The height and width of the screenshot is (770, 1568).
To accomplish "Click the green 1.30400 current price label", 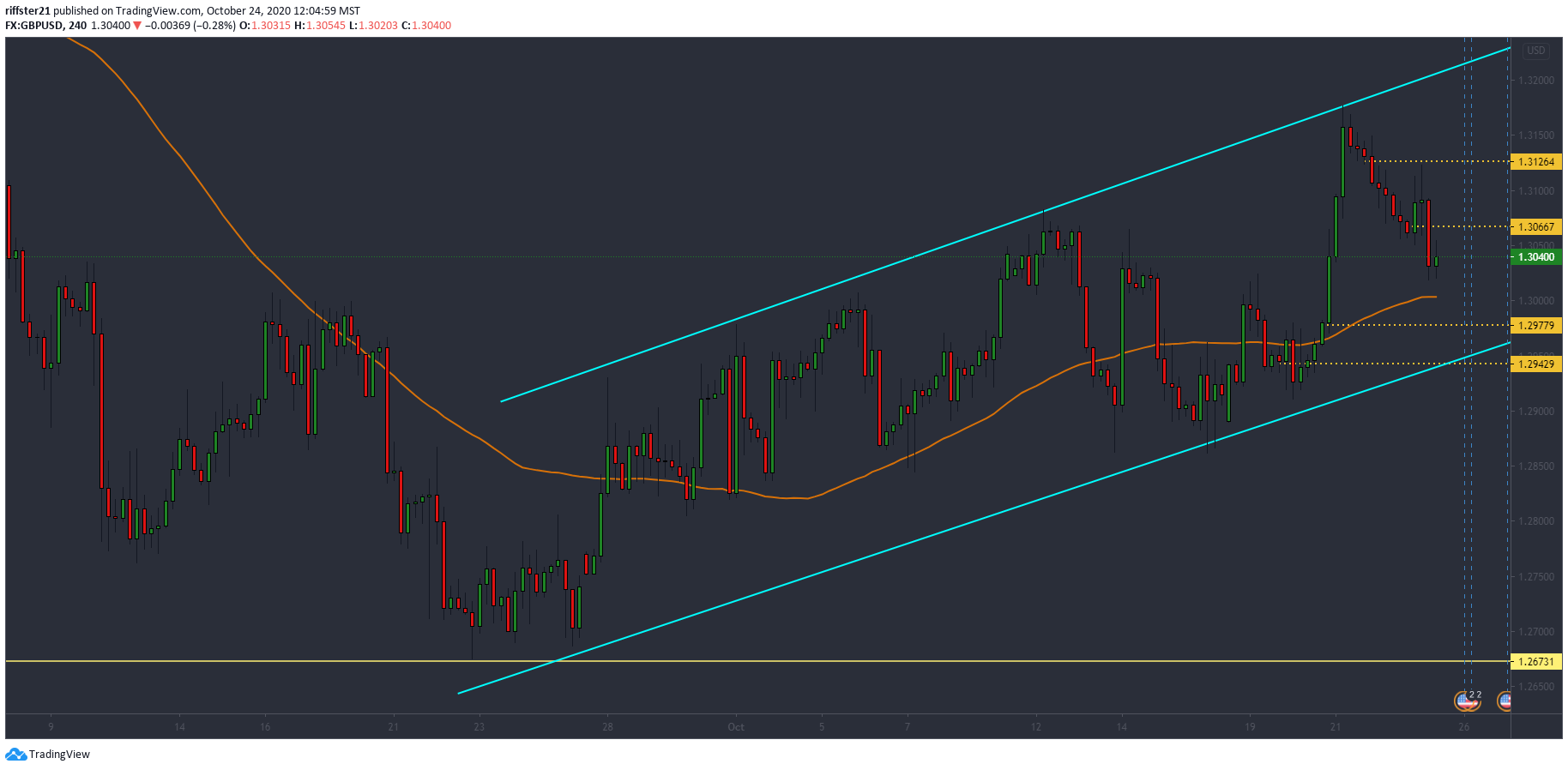I will (x=1536, y=256).
